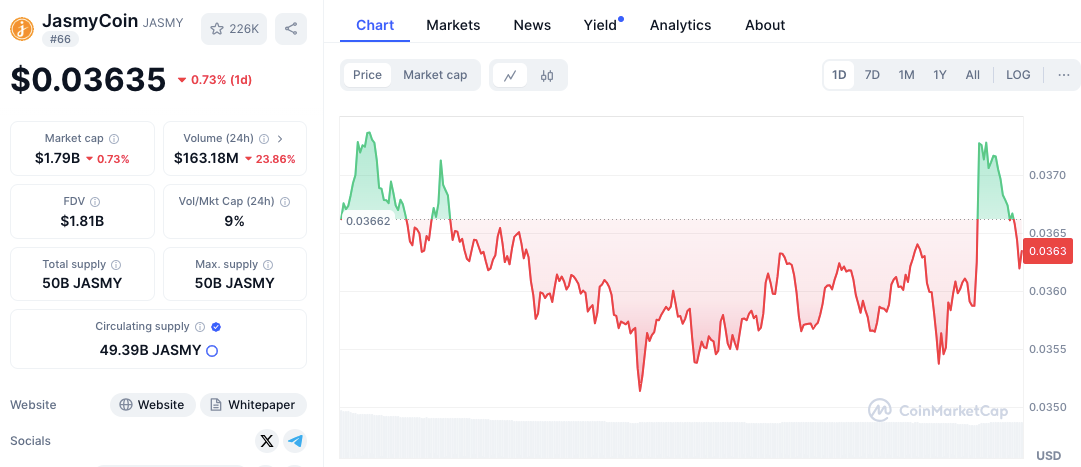
Task: Click the share icon button
Action: (291, 29)
